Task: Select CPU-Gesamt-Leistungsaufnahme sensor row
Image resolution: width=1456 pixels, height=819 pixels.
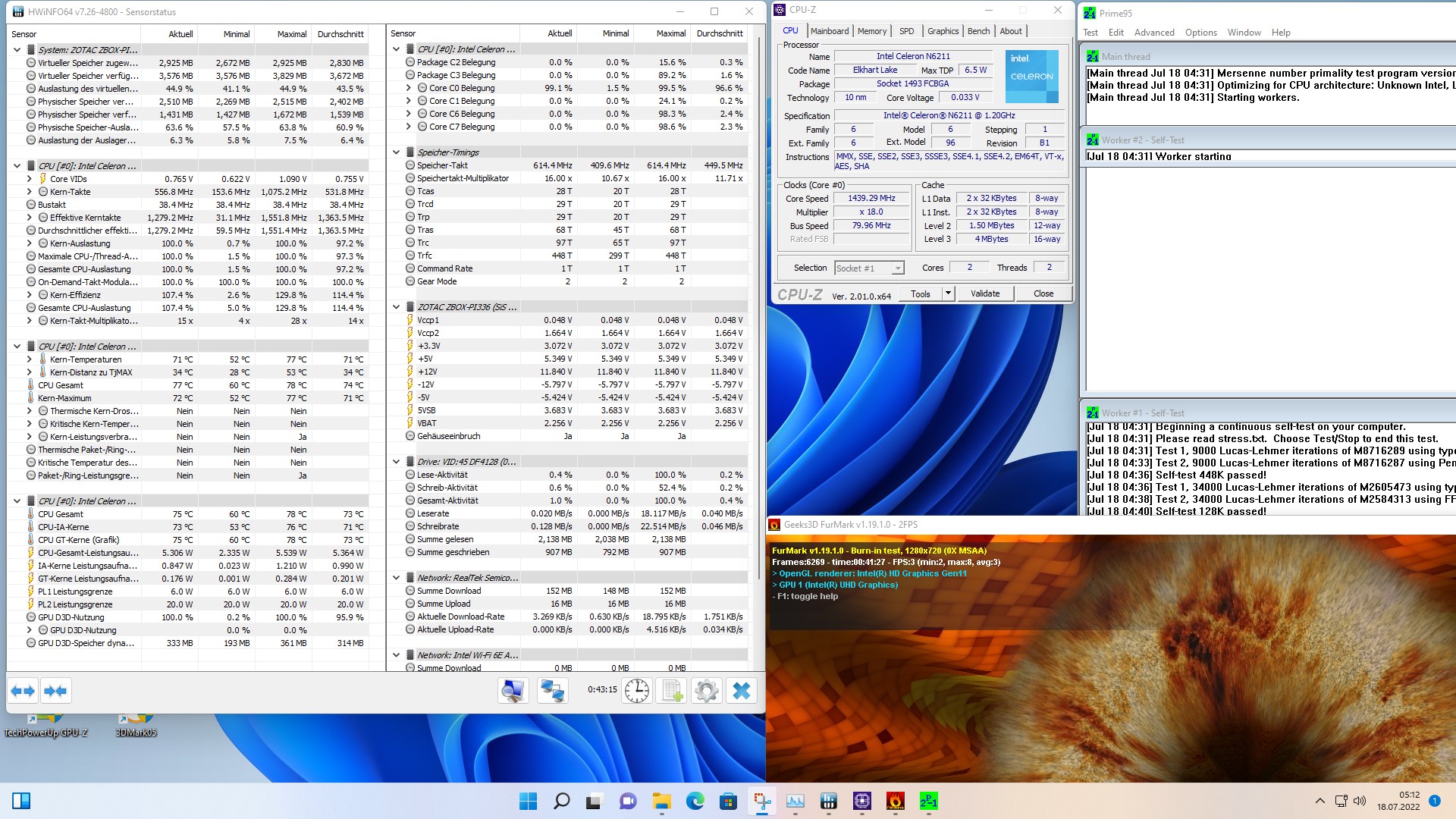Action: pyautogui.click(x=188, y=553)
